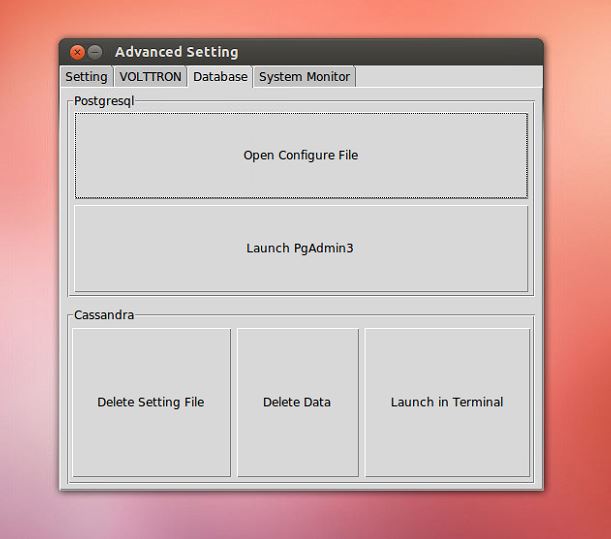Switch to the Setting tab
611x539 pixels.
click(x=87, y=77)
